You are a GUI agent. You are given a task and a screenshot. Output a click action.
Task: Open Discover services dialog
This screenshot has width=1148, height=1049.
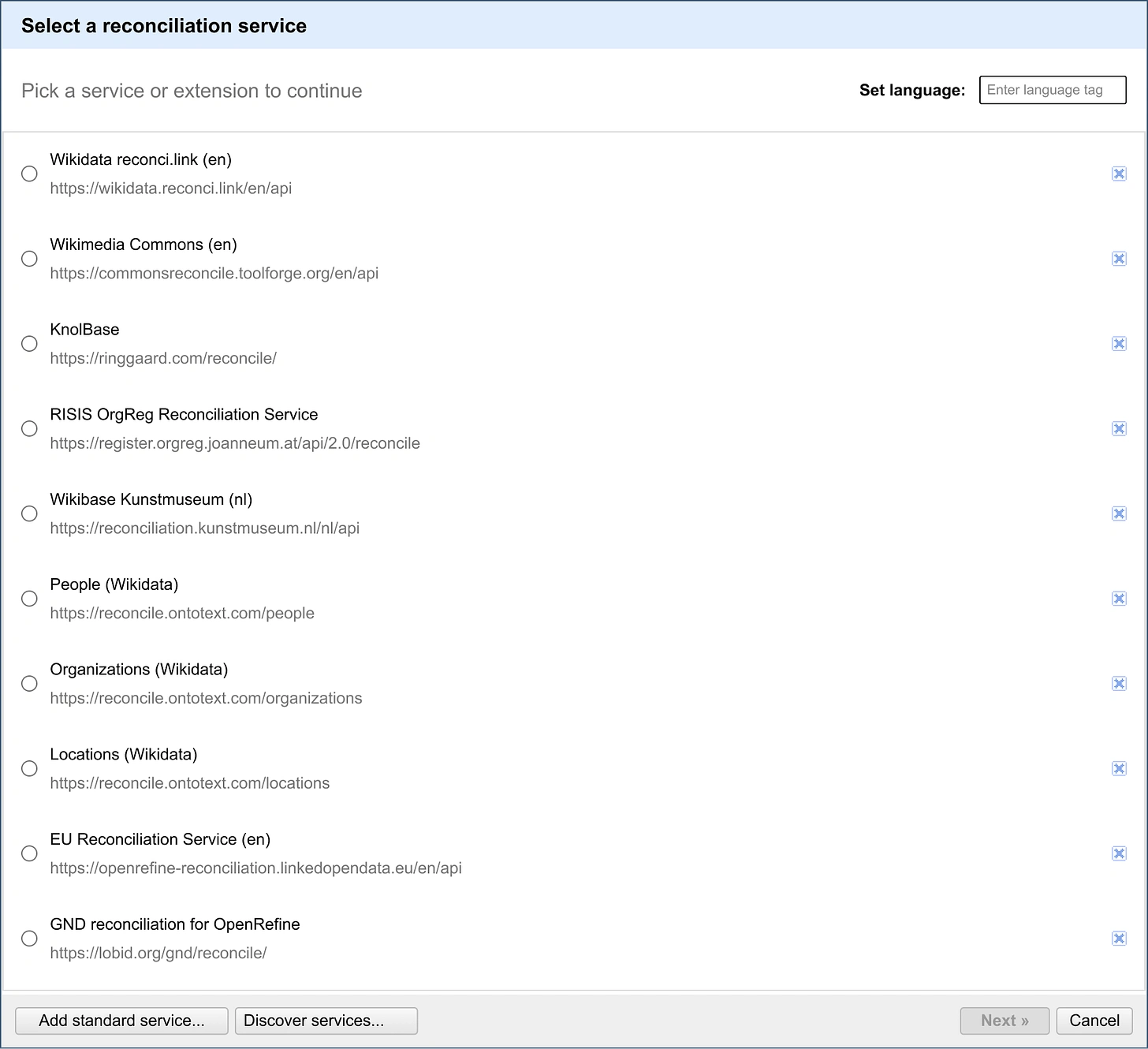point(326,1021)
